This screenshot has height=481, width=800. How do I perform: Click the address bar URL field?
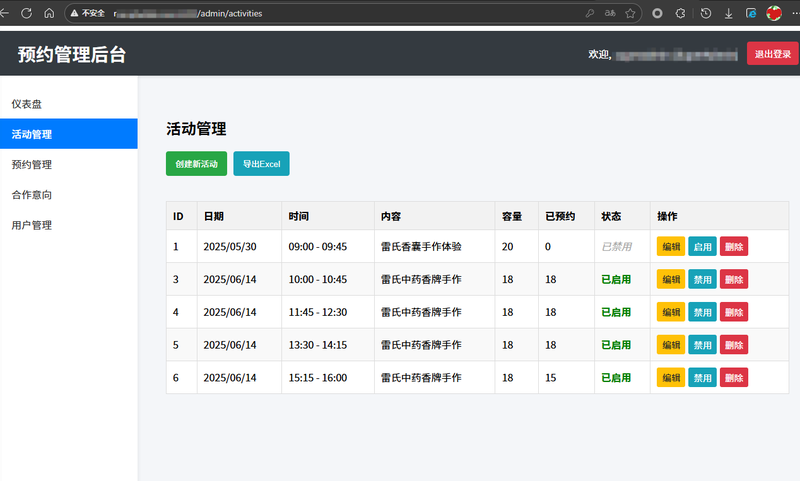click(350, 14)
